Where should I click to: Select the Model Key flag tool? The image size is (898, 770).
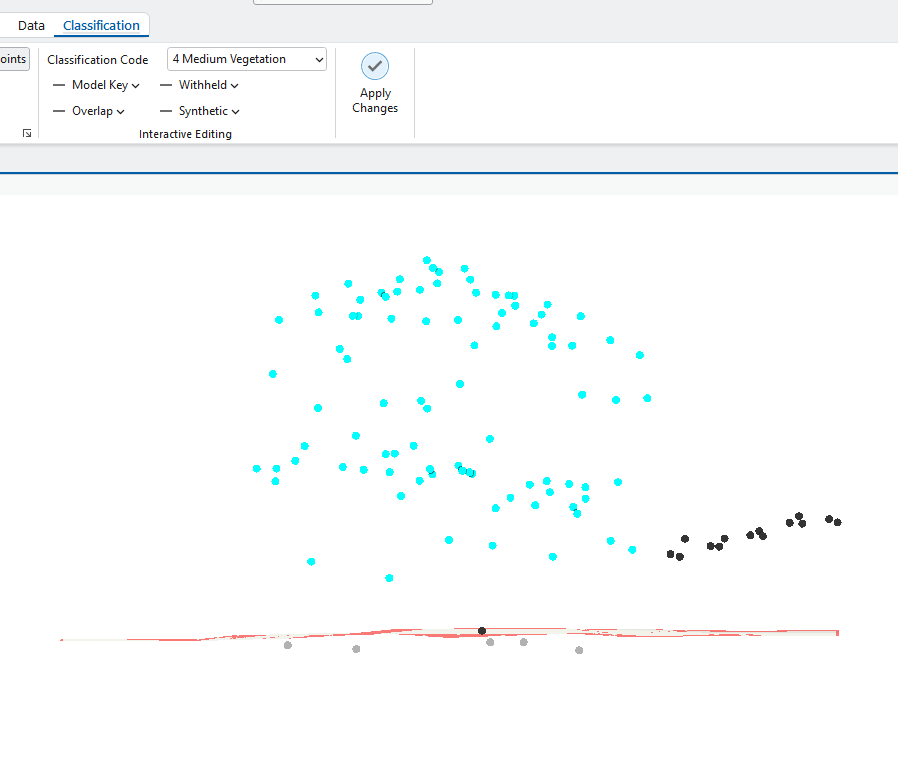click(x=100, y=85)
